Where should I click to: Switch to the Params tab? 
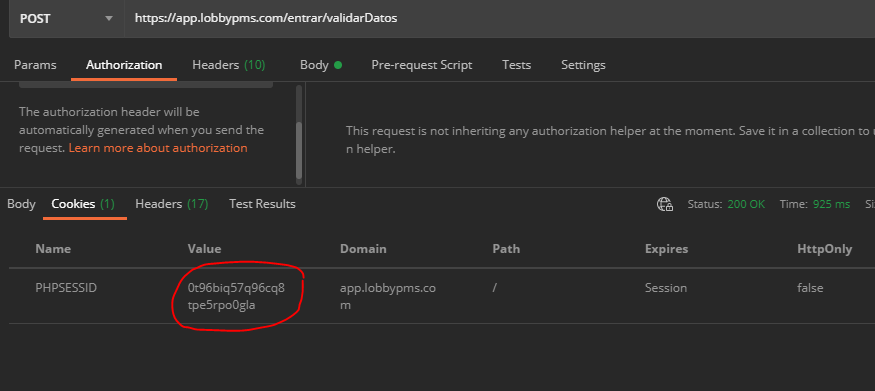pos(35,65)
